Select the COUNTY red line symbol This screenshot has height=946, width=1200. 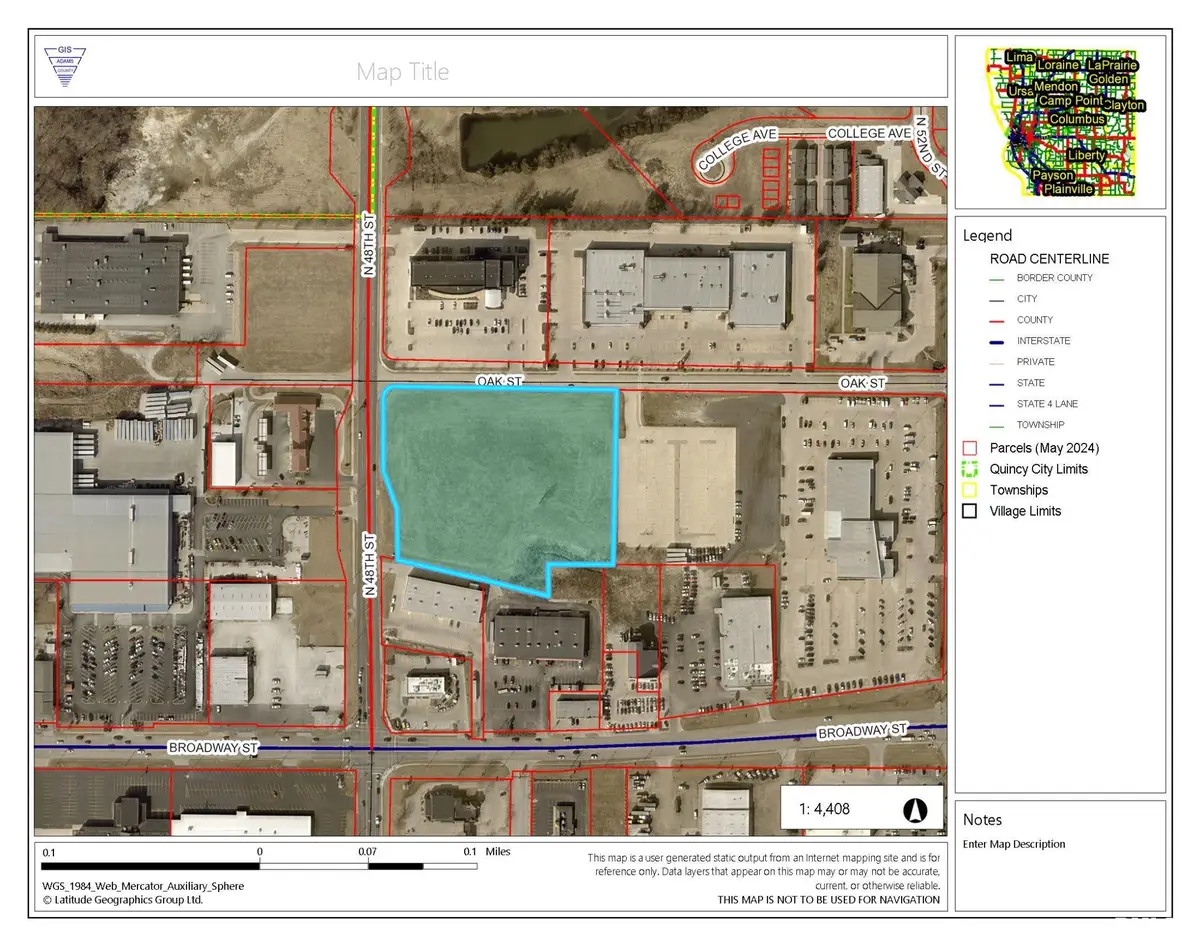[995, 320]
